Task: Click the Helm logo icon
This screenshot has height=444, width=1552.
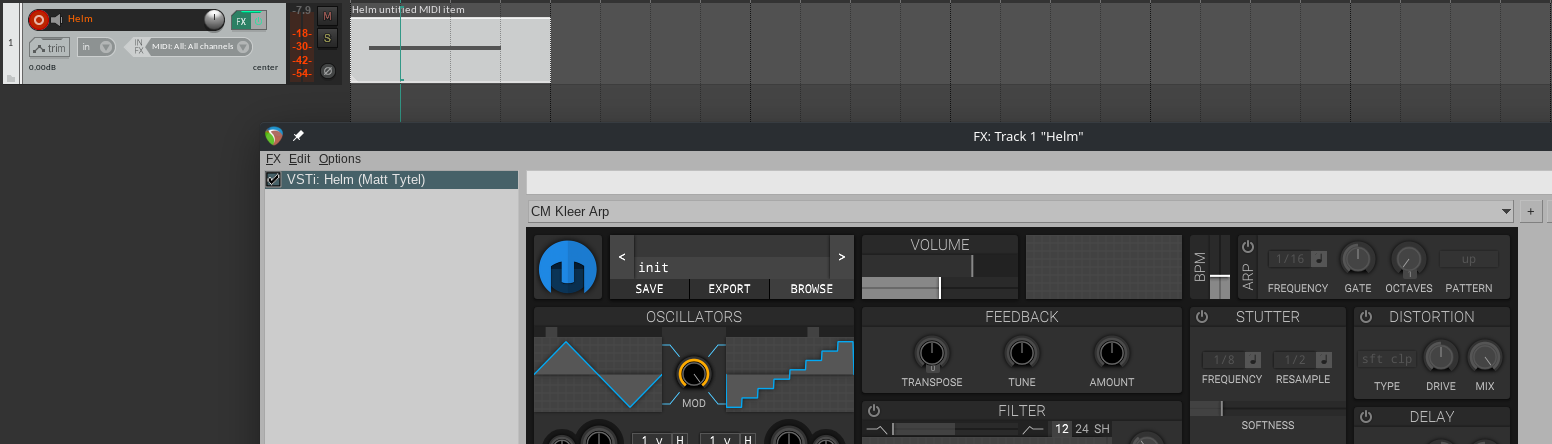Action: (x=567, y=268)
